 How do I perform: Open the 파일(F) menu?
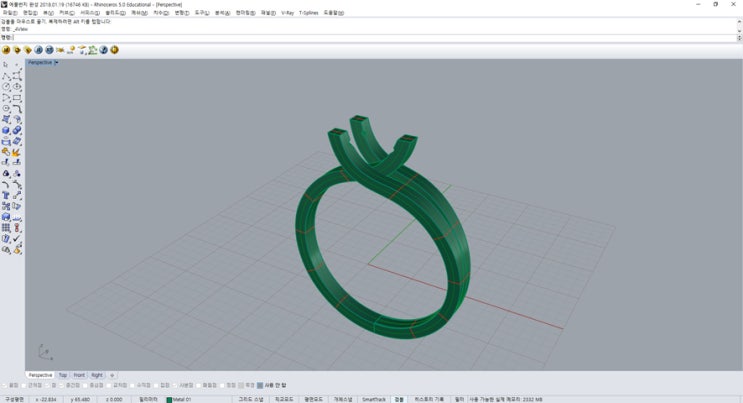tap(10, 13)
